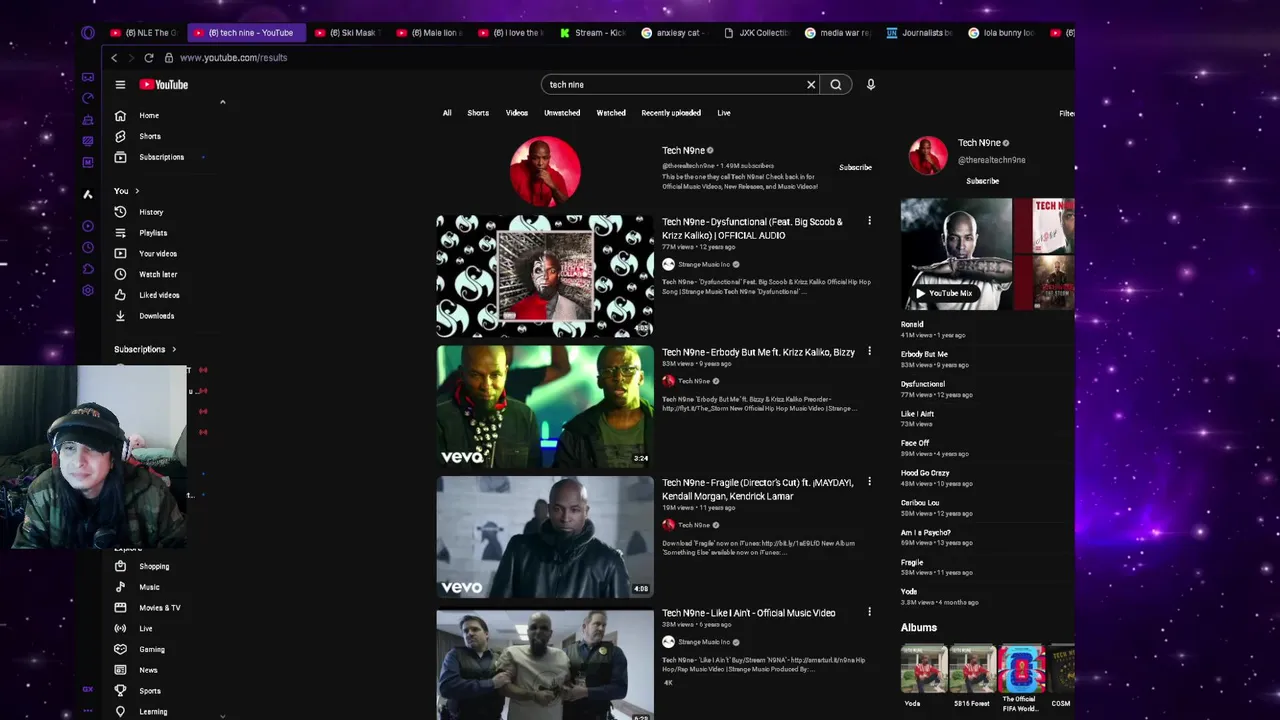This screenshot has width=1280, height=720.
Task: Play Hood Go Crazy in the right panel
Action: [925, 473]
